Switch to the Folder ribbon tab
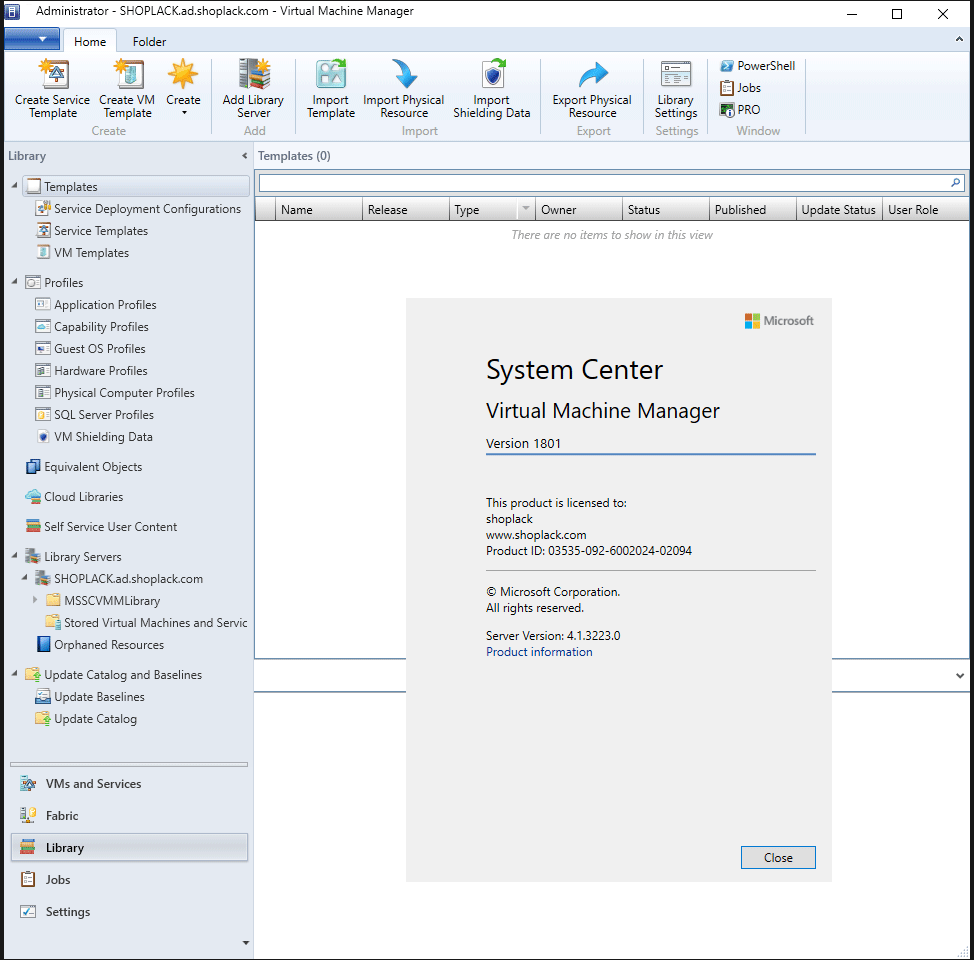Image resolution: width=974 pixels, height=960 pixels. 149,42
